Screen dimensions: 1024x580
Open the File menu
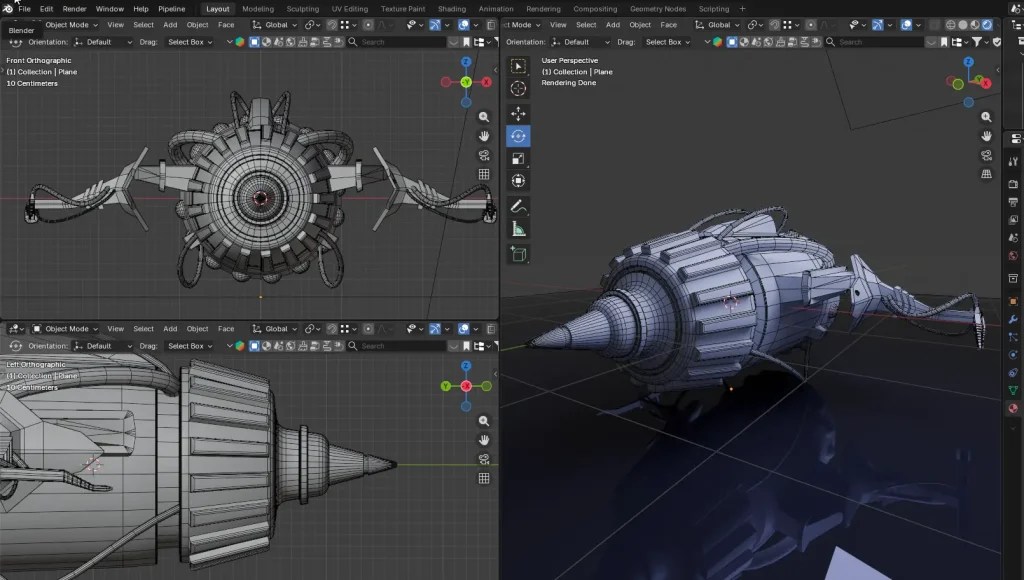[x=24, y=9]
